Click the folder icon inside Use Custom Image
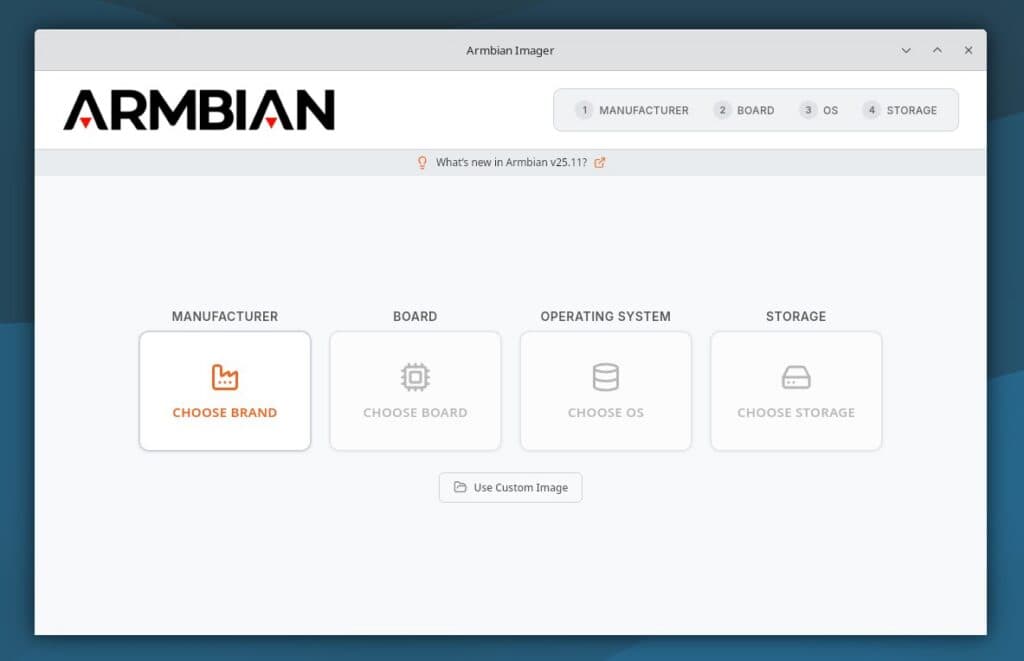 pyautogui.click(x=462, y=487)
